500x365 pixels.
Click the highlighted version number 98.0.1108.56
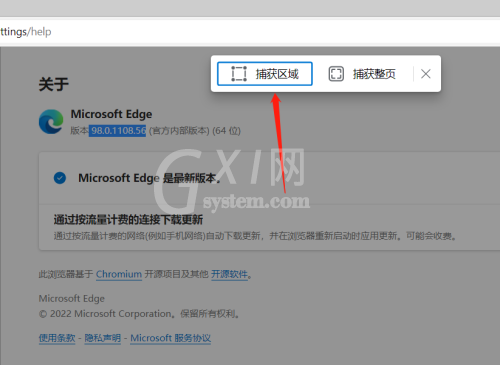pos(117,131)
